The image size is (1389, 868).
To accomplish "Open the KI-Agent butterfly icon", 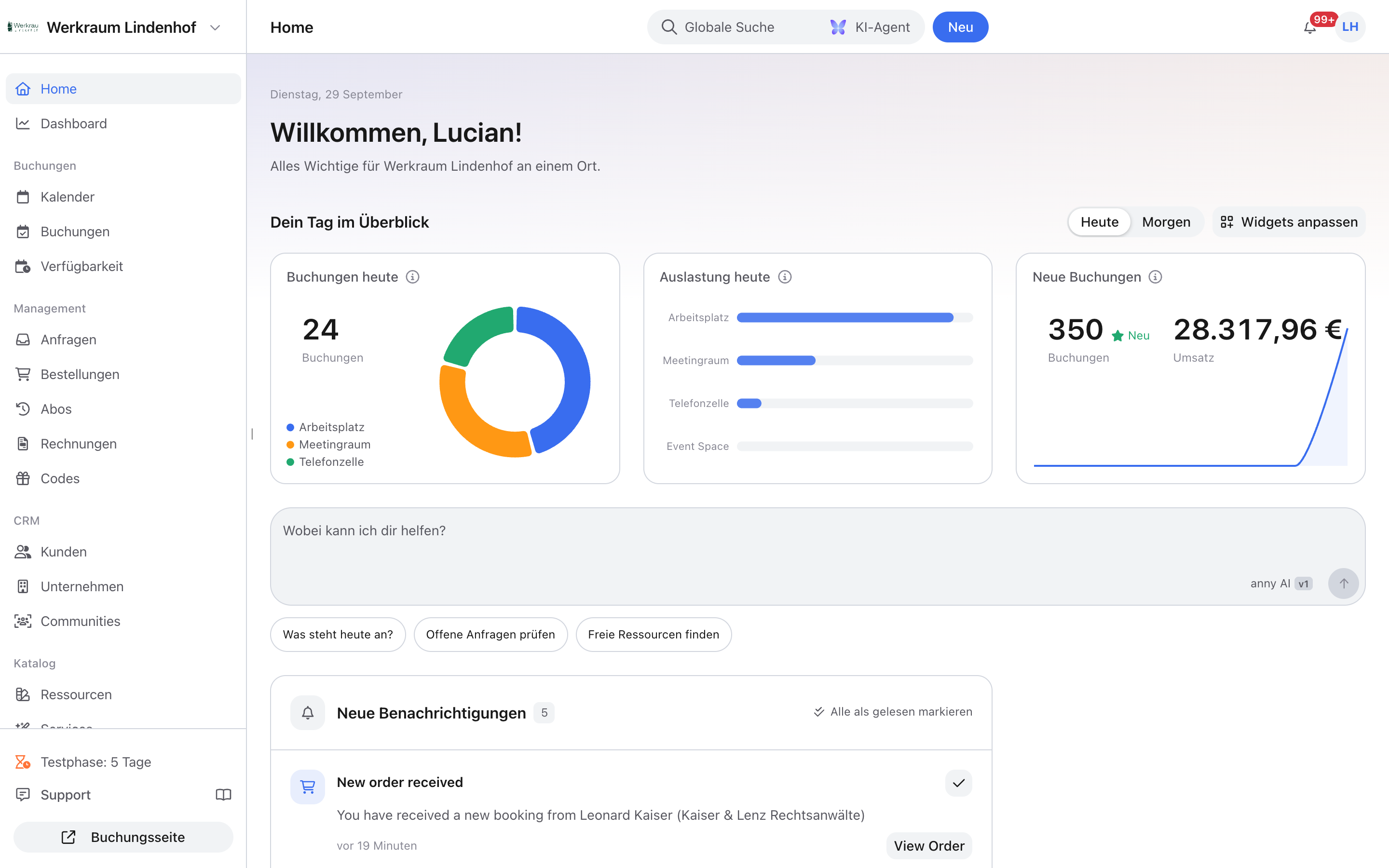I will (838, 27).
